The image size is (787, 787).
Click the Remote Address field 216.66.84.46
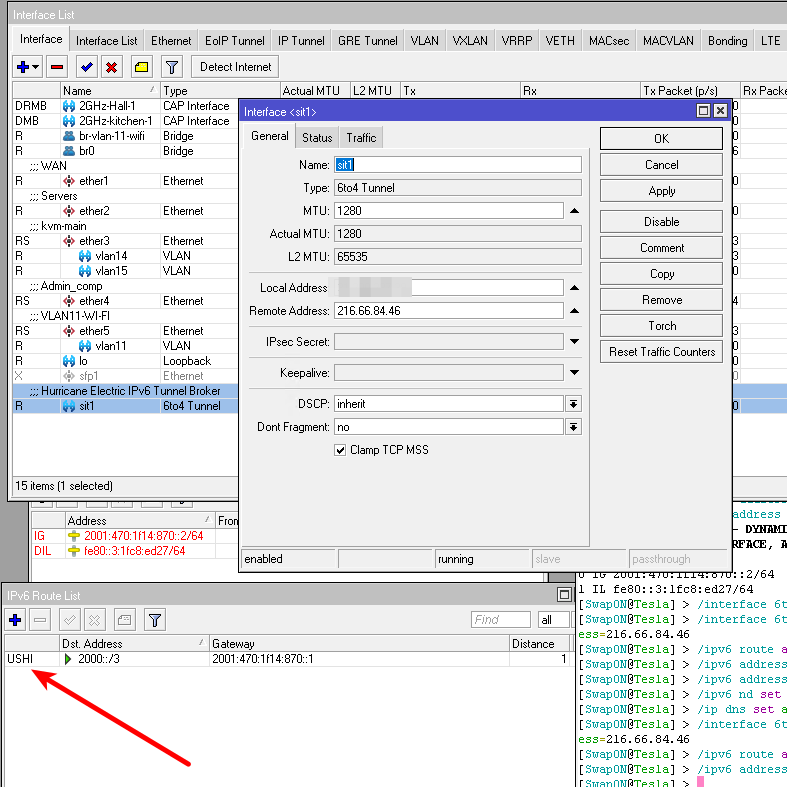coord(449,311)
